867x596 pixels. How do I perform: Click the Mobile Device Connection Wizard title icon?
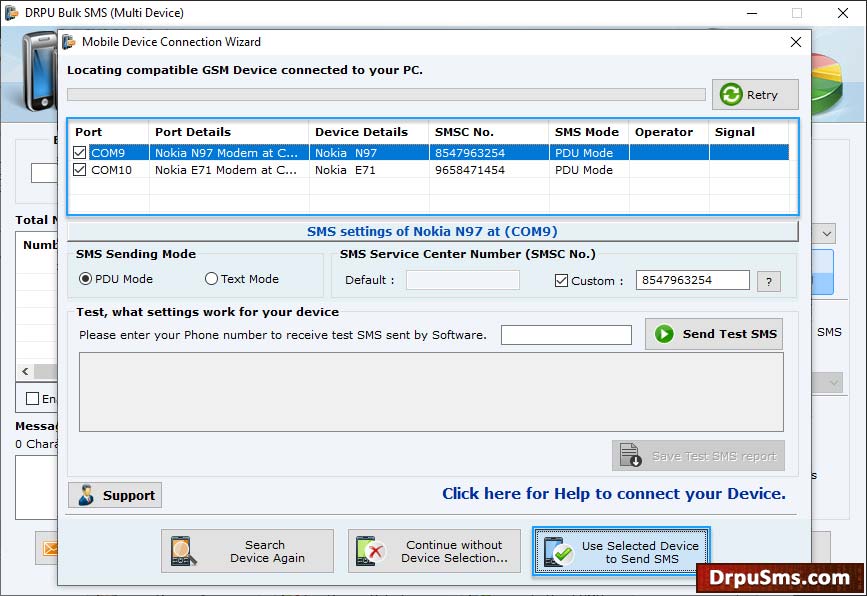pyautogui.click(x=69, y=42)
